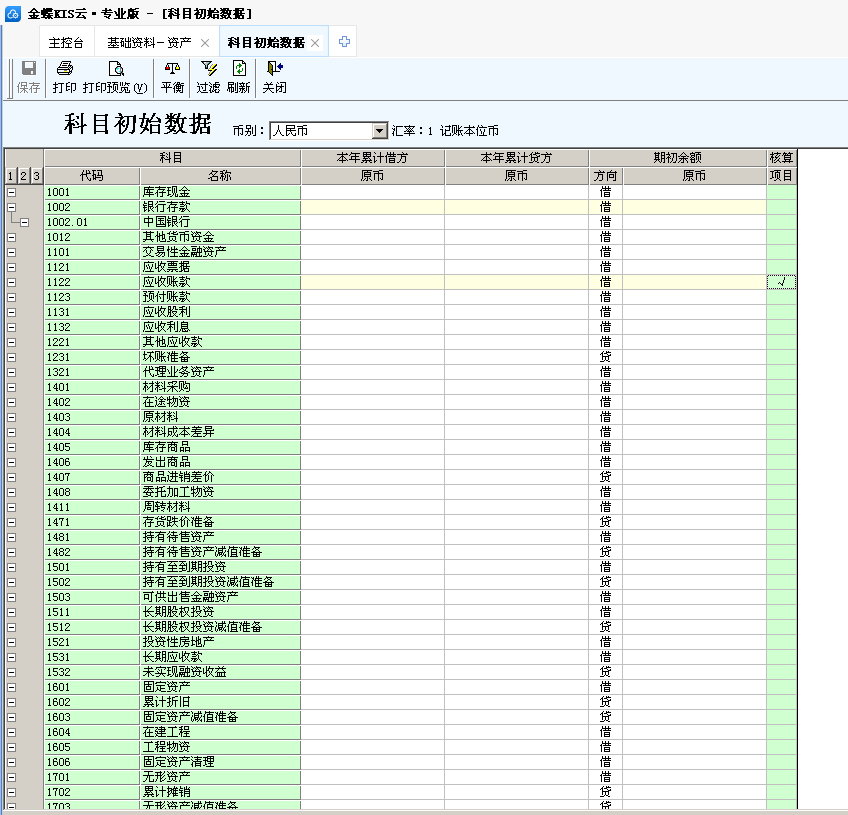Toggle the 核算项目 checkmark for 应收账款 row
The width and height of the screenshot is (848, 815).
click(x=781, y=282)
